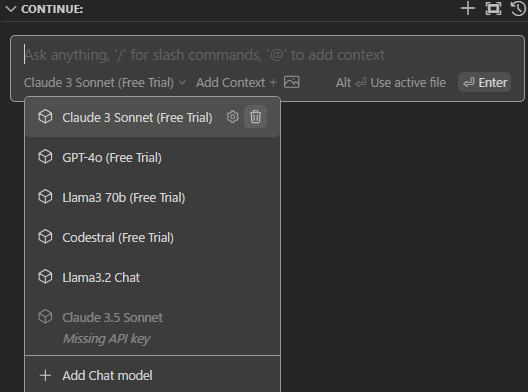528x392 pixels.
Task: Switch to Llama3.2 Chat model
Action: 153,277
